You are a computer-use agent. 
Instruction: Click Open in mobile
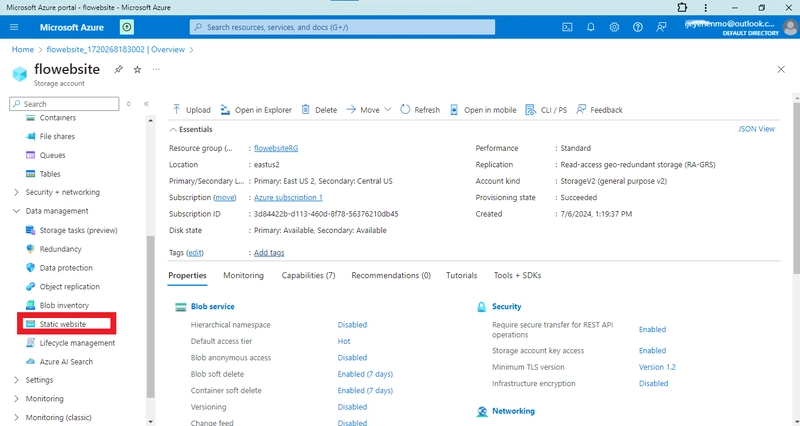(x=483, y=110)
